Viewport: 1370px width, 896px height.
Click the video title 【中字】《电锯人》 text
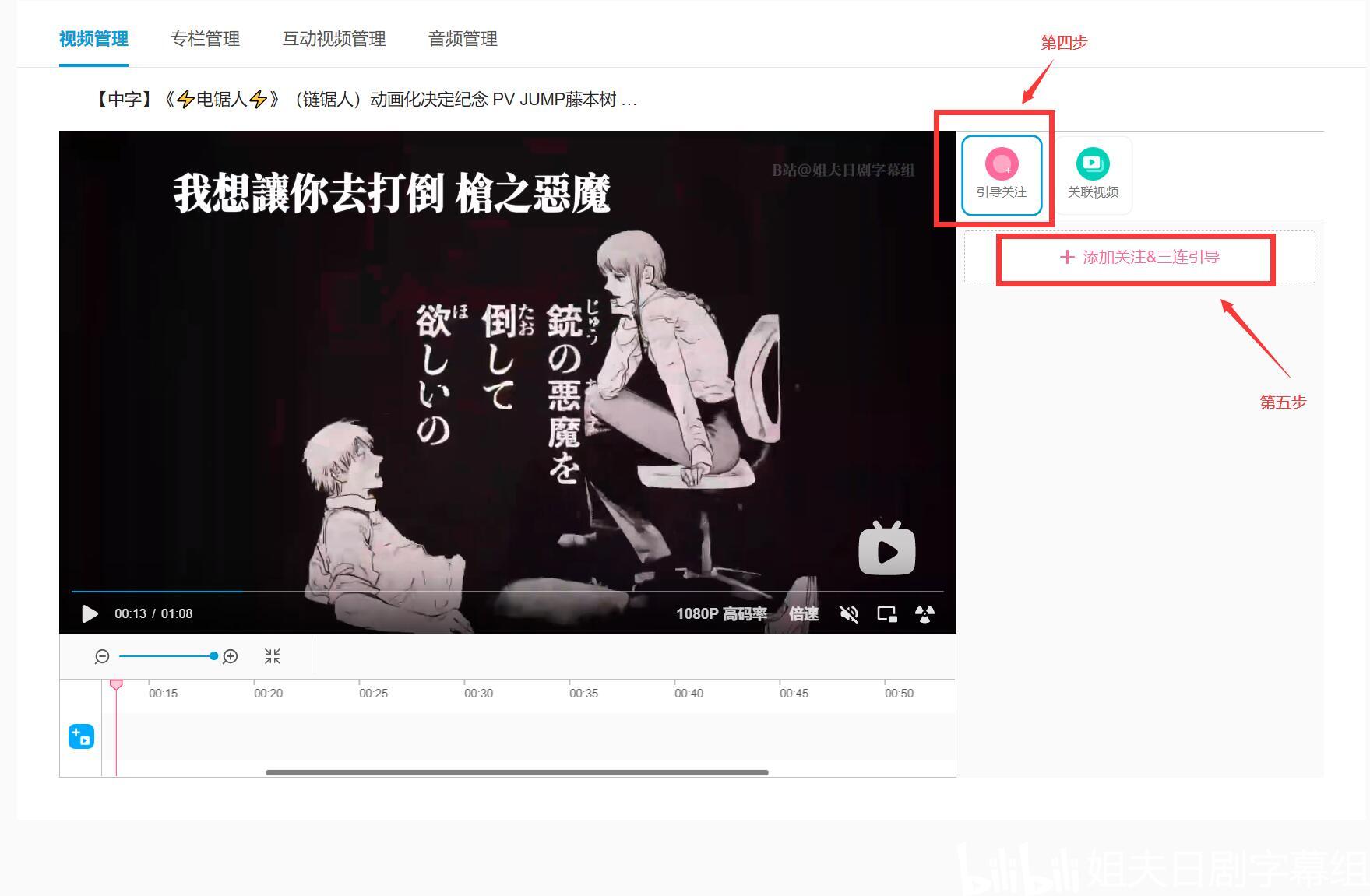click(365, 100)
